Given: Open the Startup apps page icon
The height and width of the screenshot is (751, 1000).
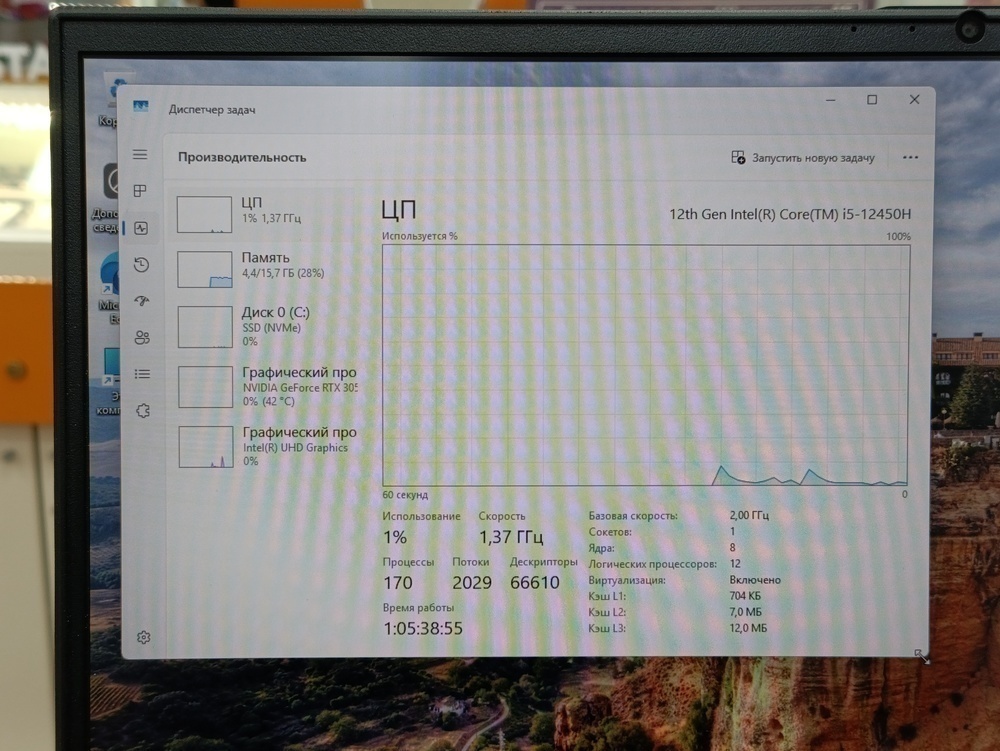Looking at the screenshot, I should click(x=142, y=301).
